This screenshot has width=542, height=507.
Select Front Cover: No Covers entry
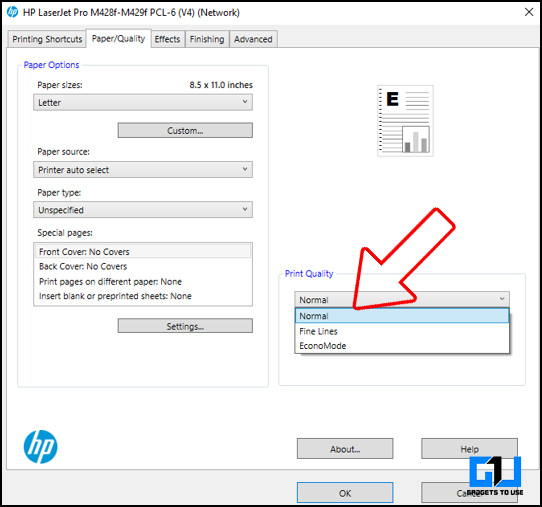point(143,251)
